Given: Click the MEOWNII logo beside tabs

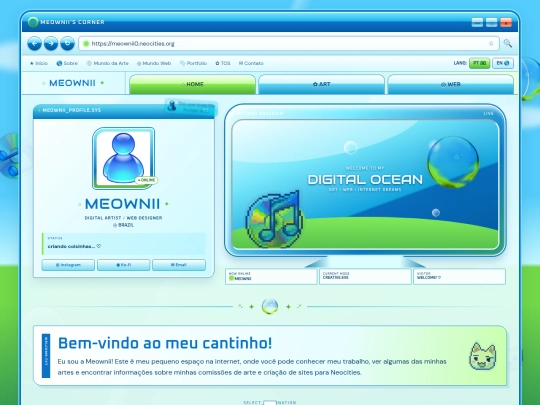Looking at the screenshot, I should click(72, 83).
